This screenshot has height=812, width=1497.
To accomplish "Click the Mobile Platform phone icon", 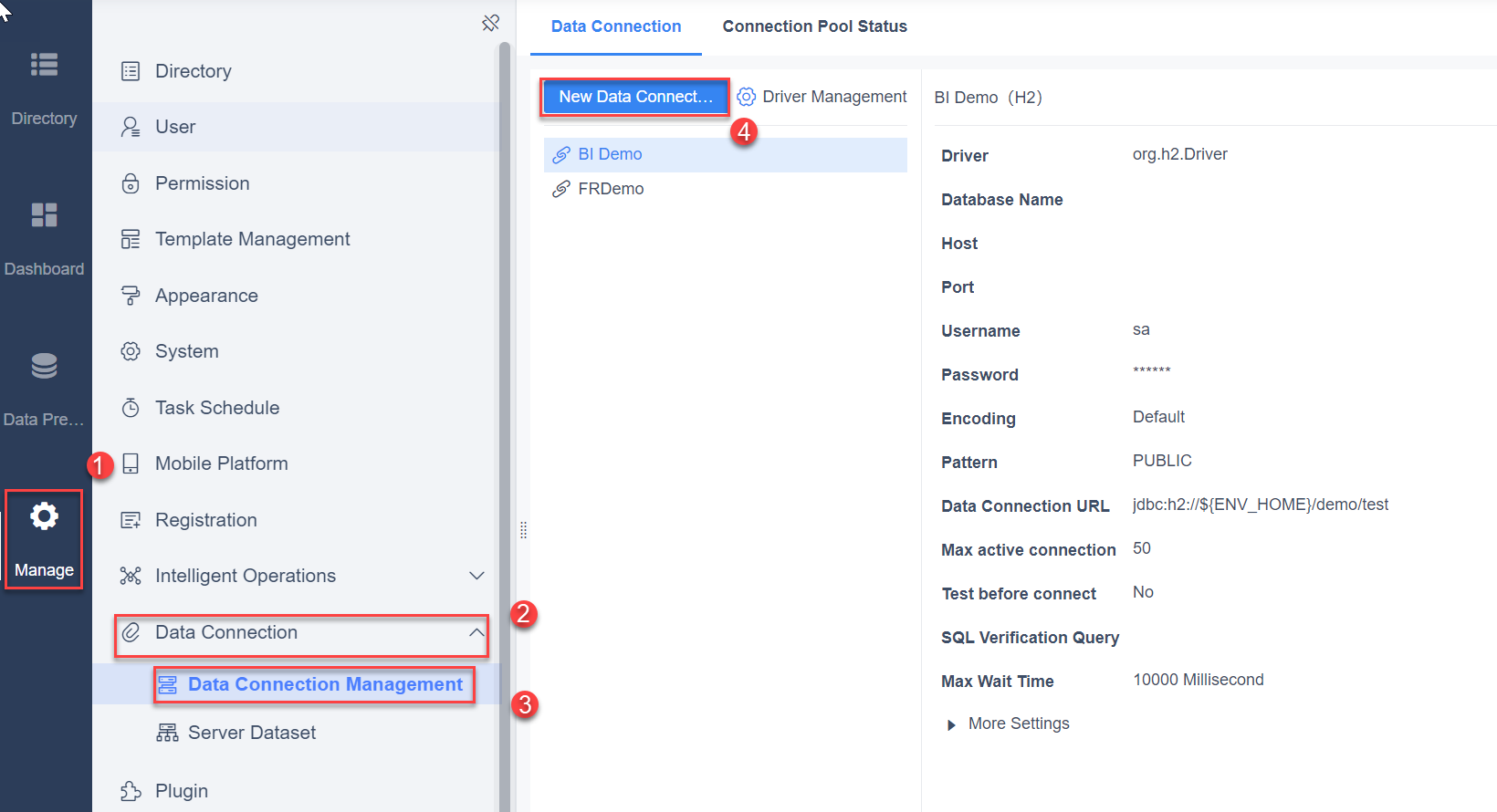I will coord(131,463).
